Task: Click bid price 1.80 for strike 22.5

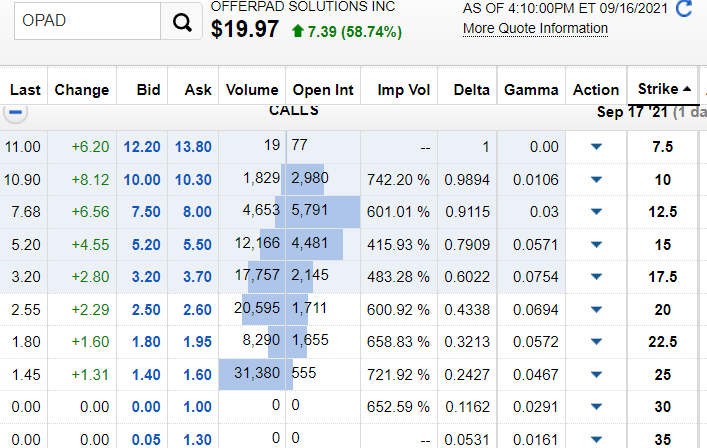Action: pos(146,342)
